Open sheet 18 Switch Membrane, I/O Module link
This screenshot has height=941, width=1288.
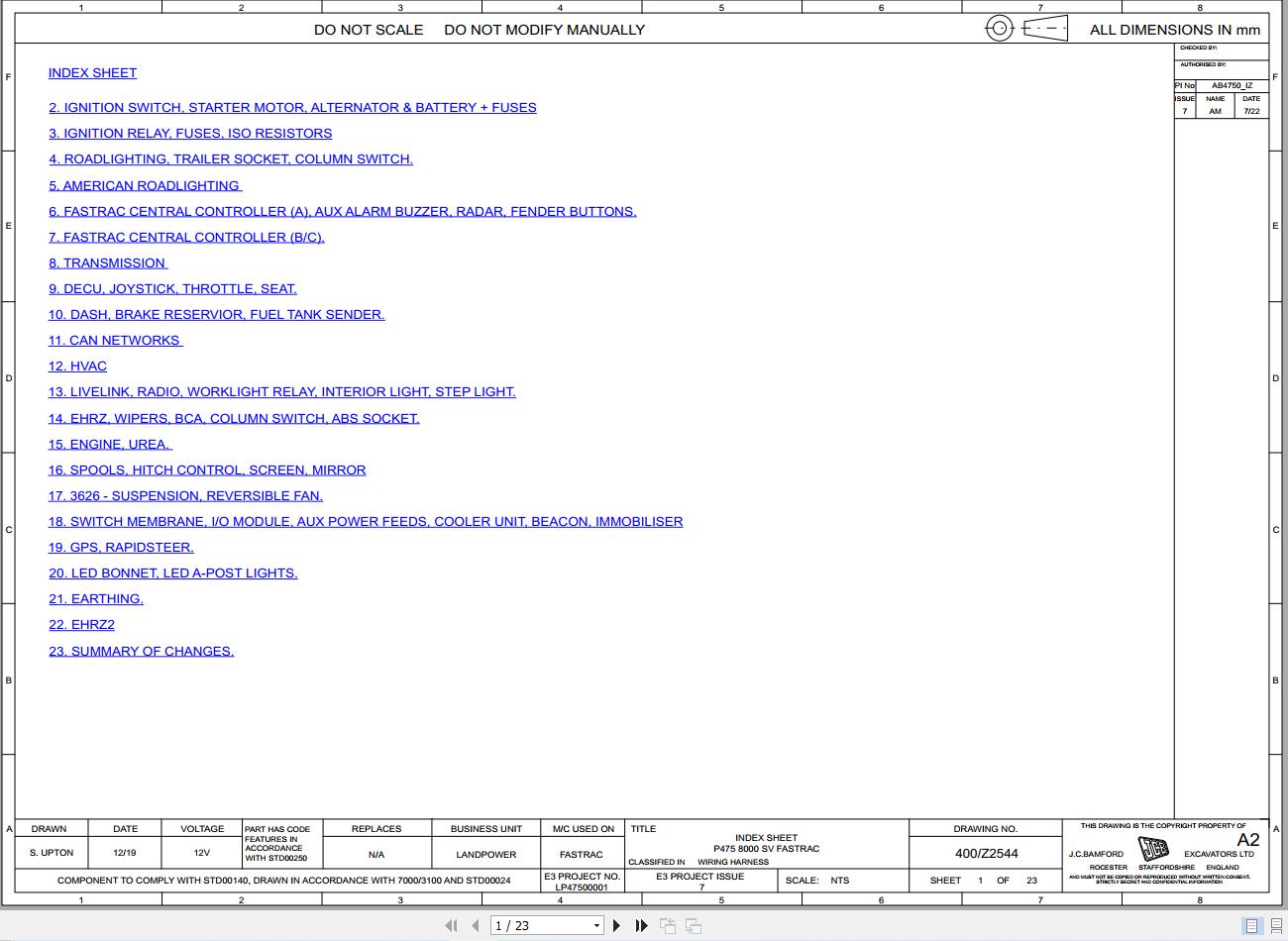click(x=366, y=521)
